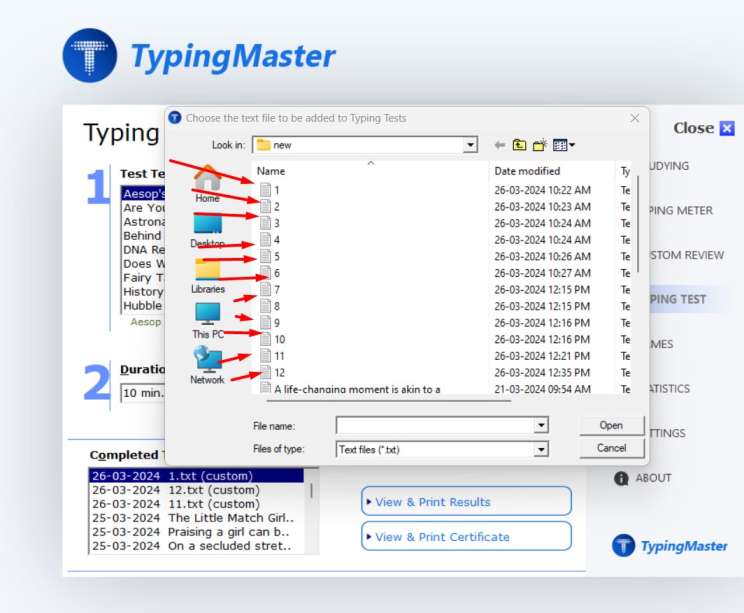Viewport: 744px width, 613px height.
Task: Expand the Look in folder dropdown
Action: pos(470,145)
